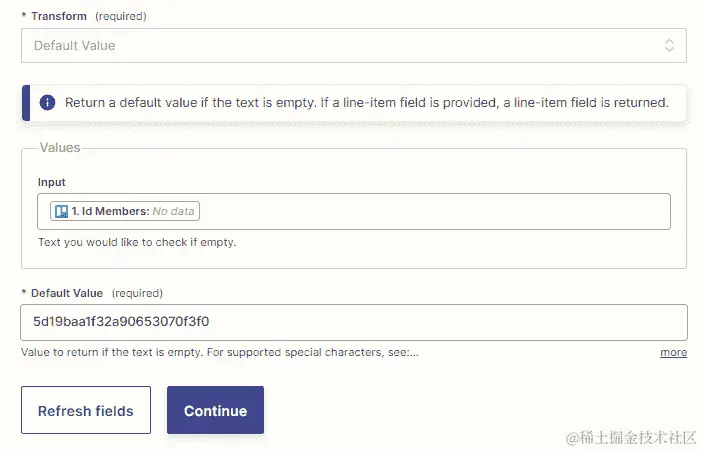Click the Transform field label

coord(58,17)
